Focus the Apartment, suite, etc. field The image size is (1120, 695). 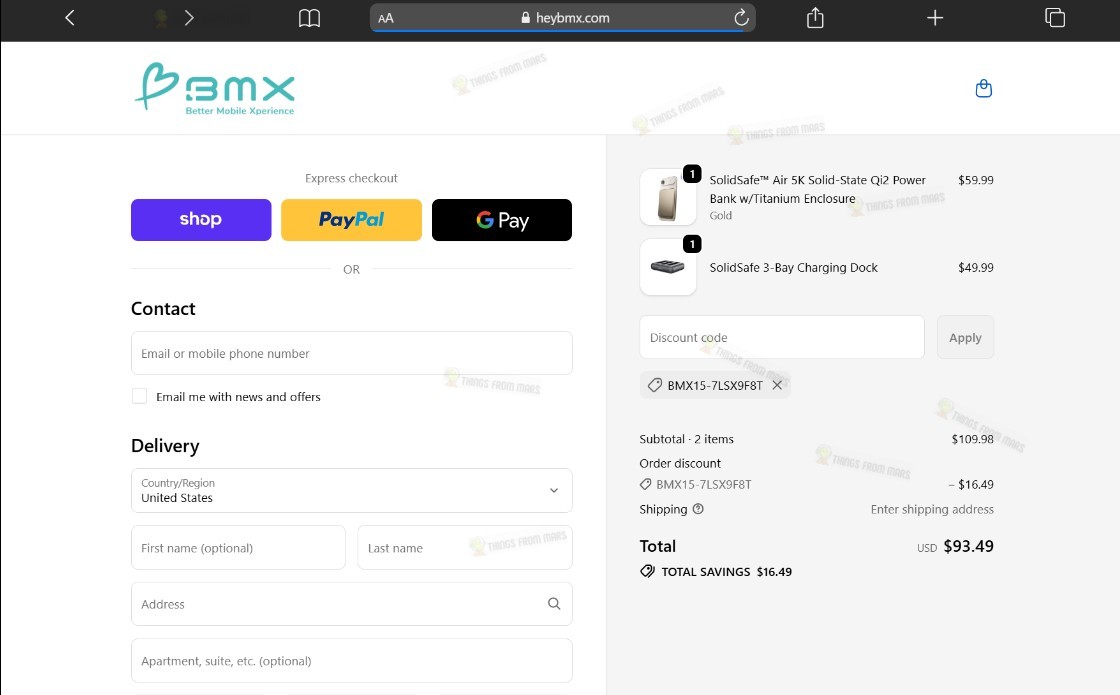coord(351,661)
